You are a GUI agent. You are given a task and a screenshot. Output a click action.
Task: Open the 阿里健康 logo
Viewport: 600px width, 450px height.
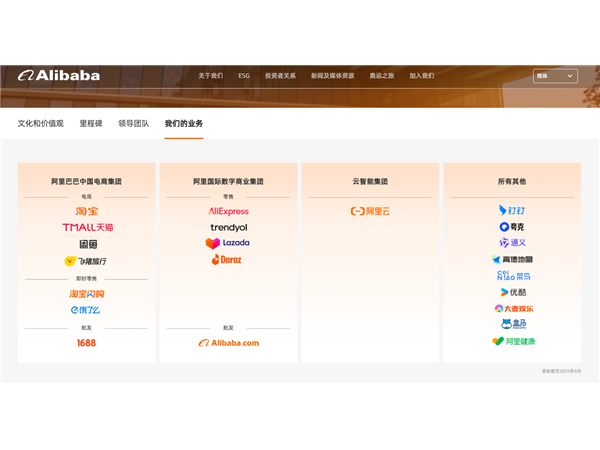click(x=514, y=341)
